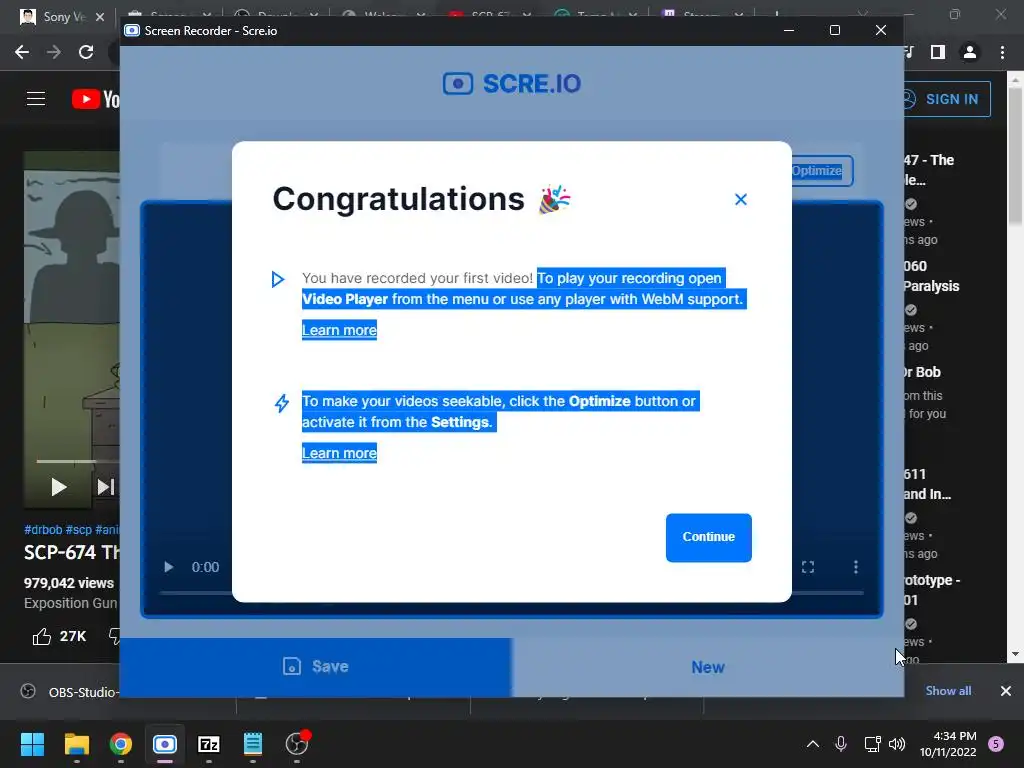Click the Continue button
This screenshot has width=1024, height=768.
click(x=709, y=537)
